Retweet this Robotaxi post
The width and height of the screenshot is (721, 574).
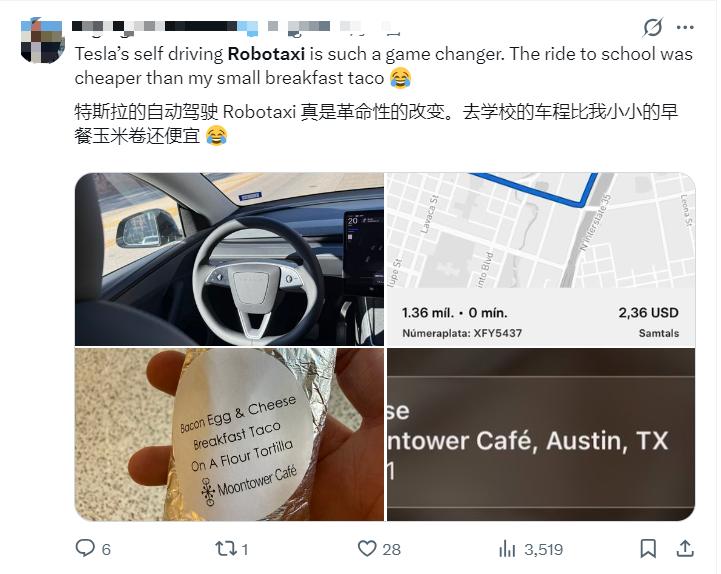[225, 548]
